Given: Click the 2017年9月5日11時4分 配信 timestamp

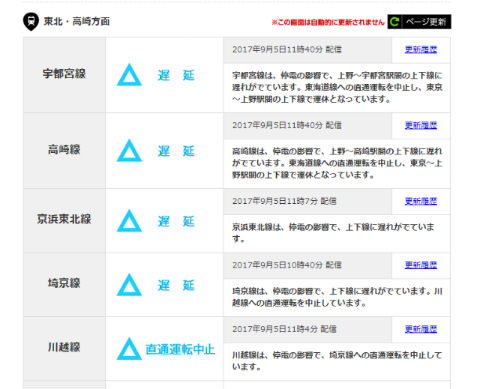Looking at the screenshot, I should pos(284,329).
